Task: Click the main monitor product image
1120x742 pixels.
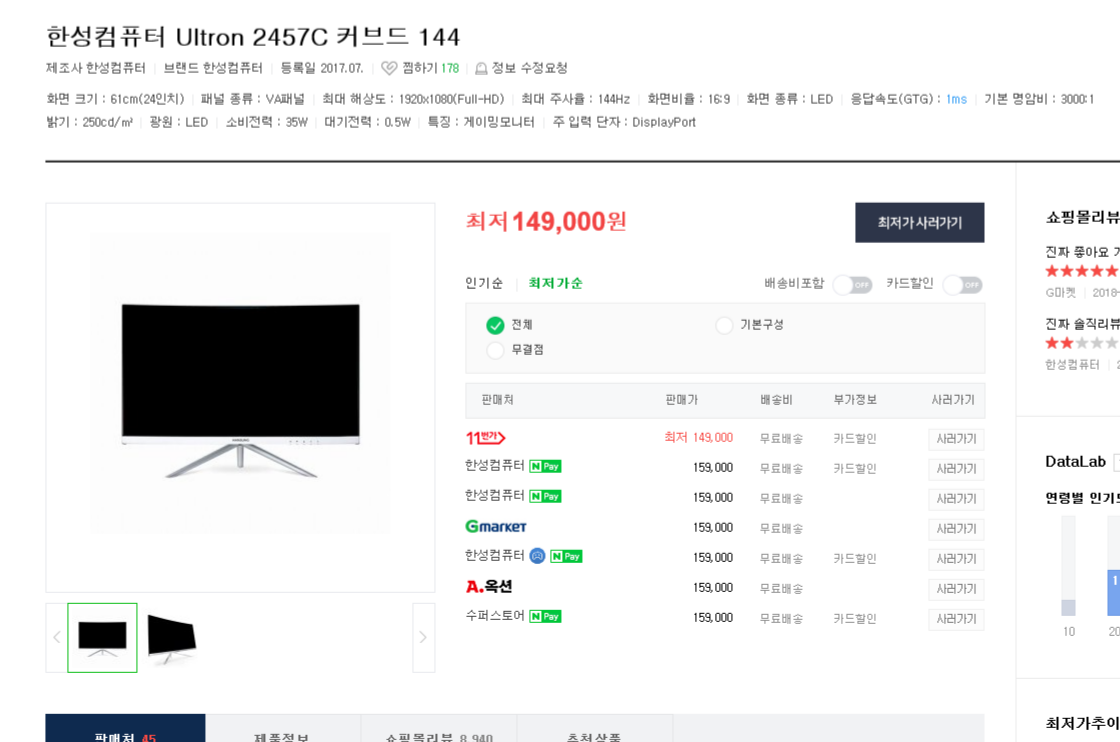Action: pyautogui.click(x=241, y=398)
